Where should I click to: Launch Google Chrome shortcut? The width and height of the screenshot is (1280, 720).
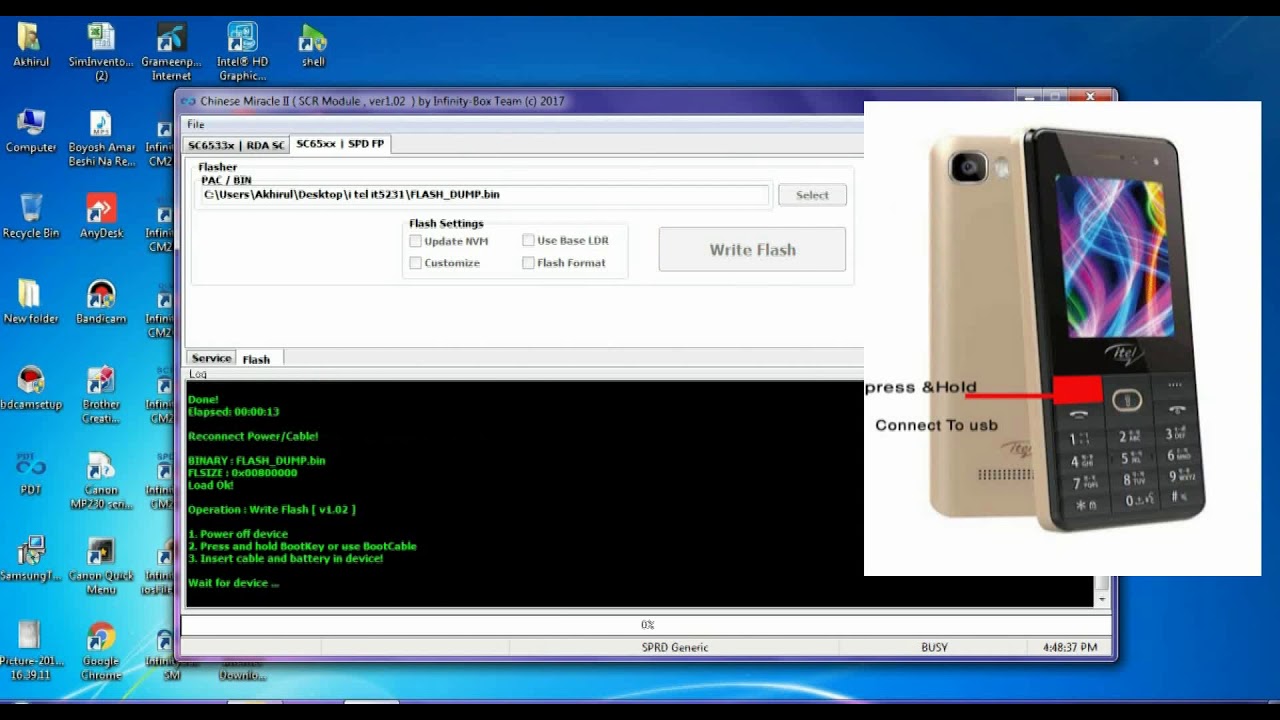click(101, 651)
